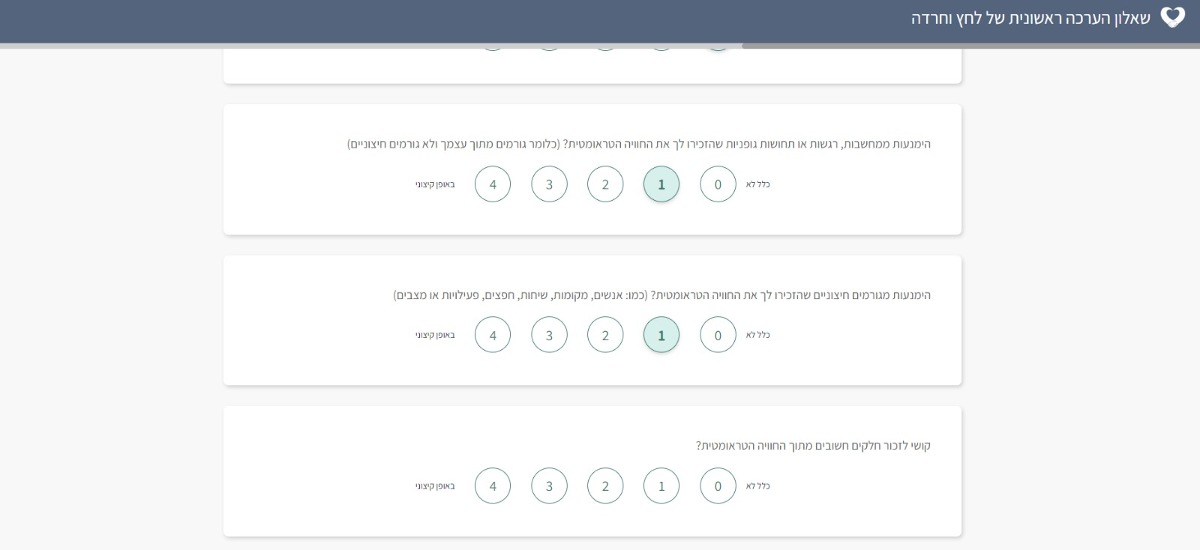1200x550 pixels.
Task: Select 2 for avoiding thoughts and feelings question
Action: pos(605,184)
